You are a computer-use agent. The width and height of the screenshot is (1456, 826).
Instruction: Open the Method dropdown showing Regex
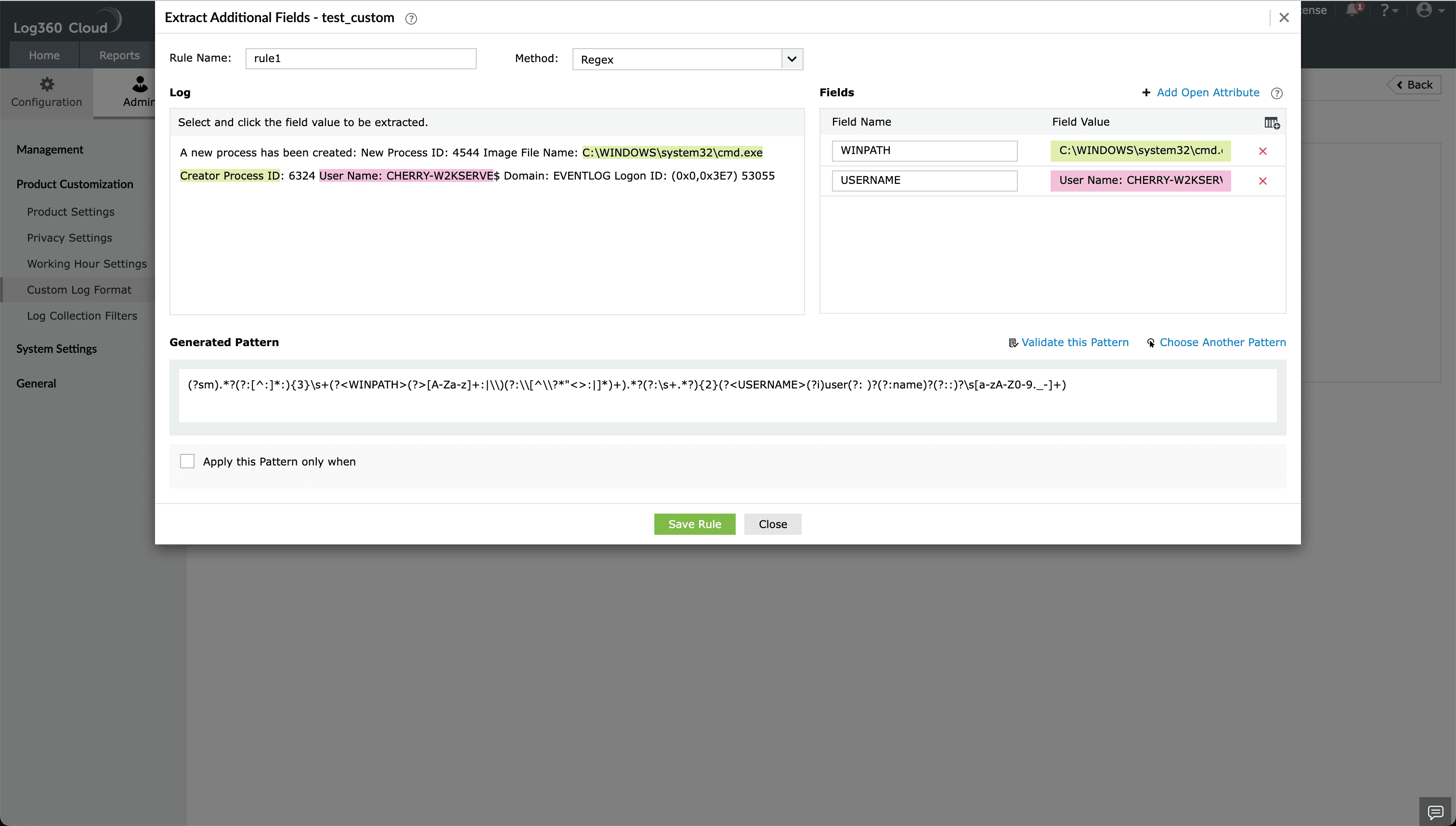pos(792,58)
